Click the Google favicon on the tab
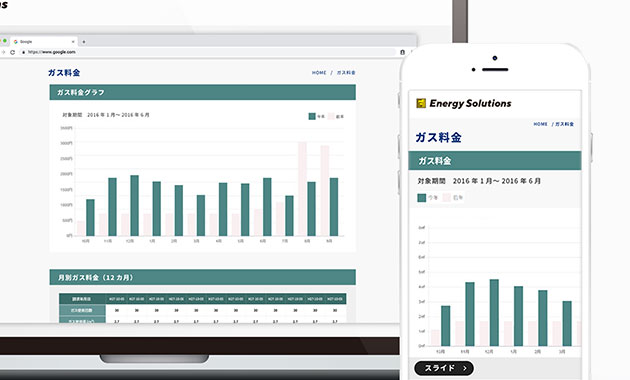The height and width of the screenshot is (380, 630). [x=16, y=42]
